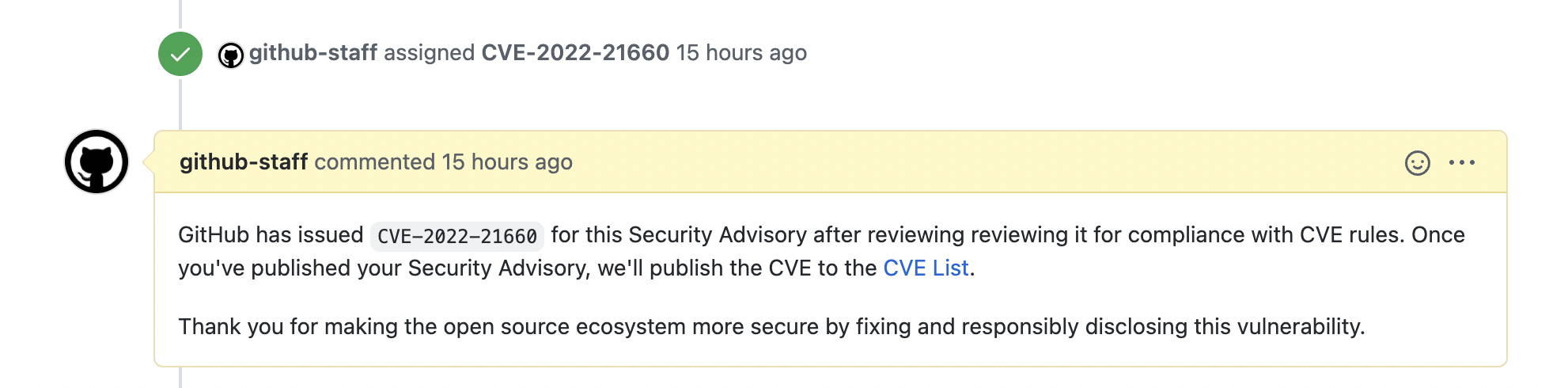Click the word 'commented' in comment header

(375, 162)
